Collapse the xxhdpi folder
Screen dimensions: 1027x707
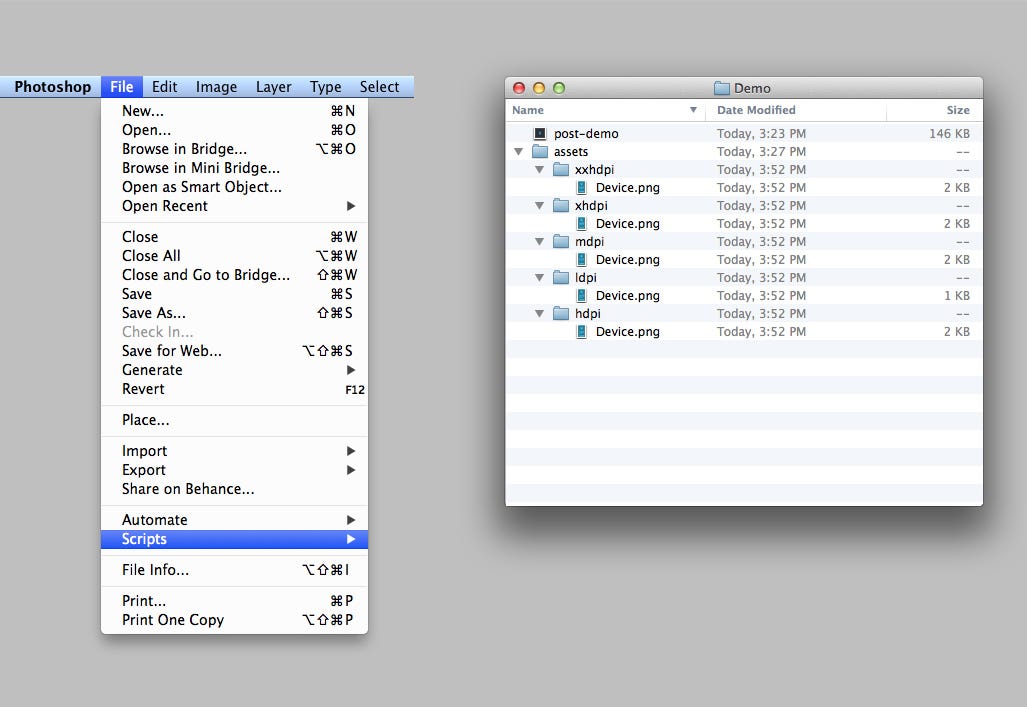tap(540, 170)
